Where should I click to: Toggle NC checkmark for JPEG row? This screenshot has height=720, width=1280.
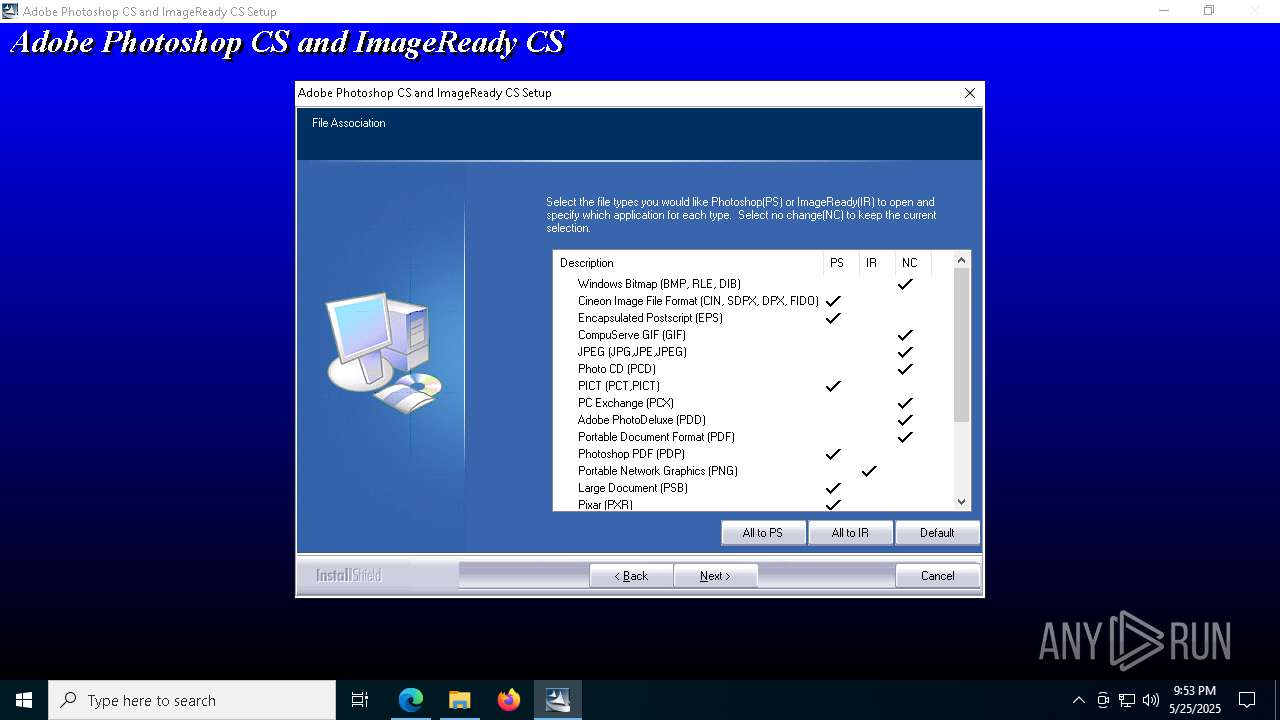[x=905, y=352]
